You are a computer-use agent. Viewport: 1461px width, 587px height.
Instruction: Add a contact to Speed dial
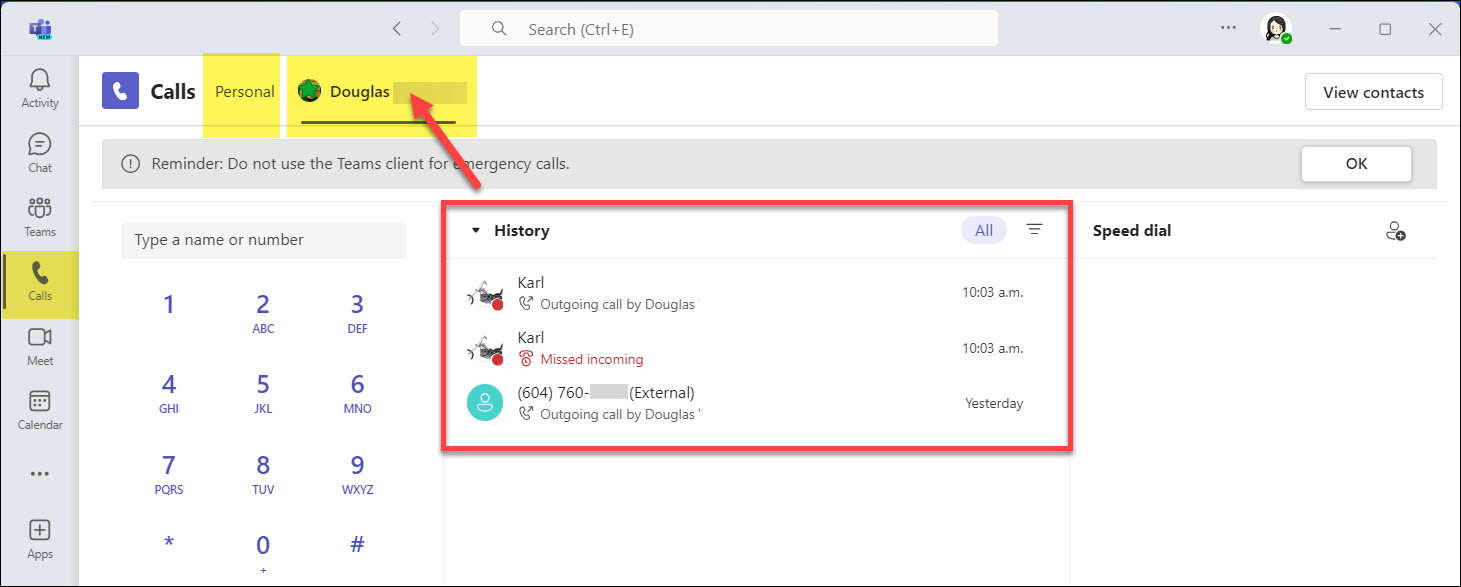pyautogui.click(x=1396, y=230)
